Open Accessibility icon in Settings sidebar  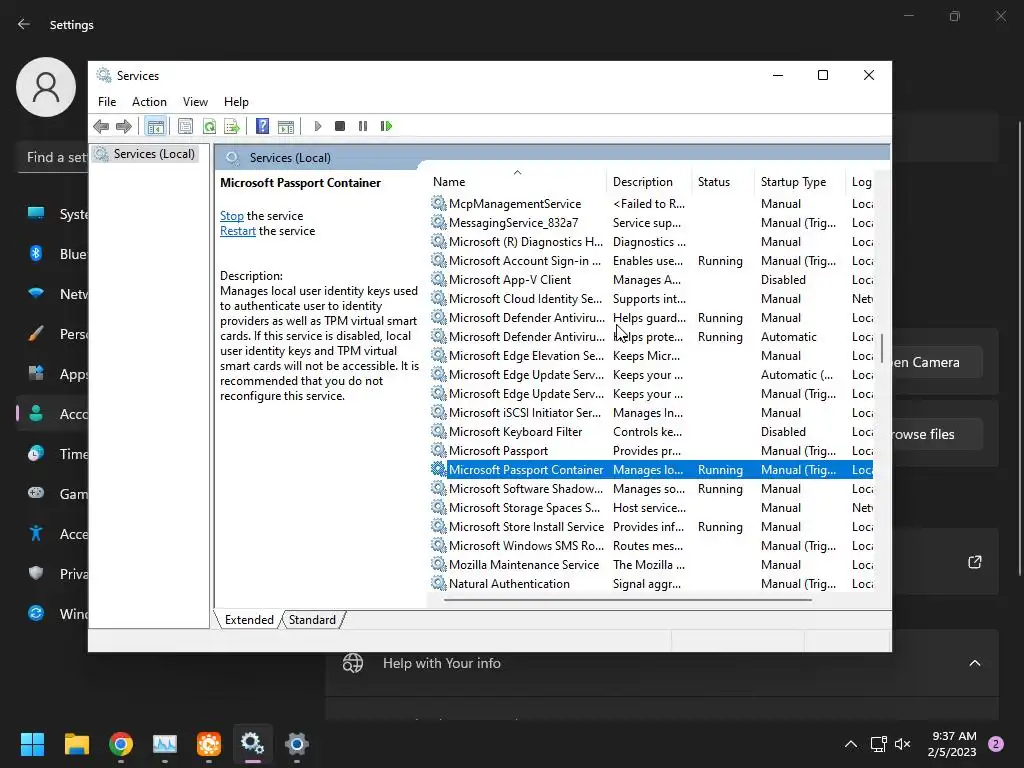coord(36,534)
